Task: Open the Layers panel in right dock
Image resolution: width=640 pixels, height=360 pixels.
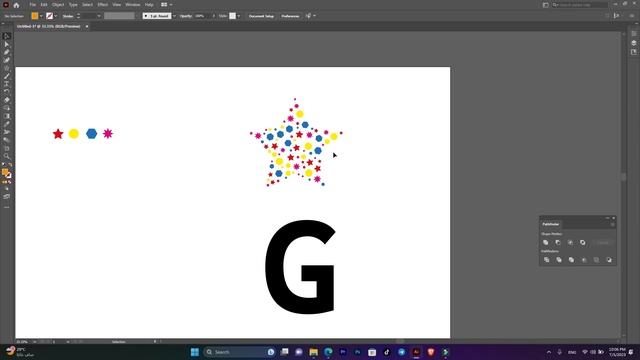Action: coord(633,43)
